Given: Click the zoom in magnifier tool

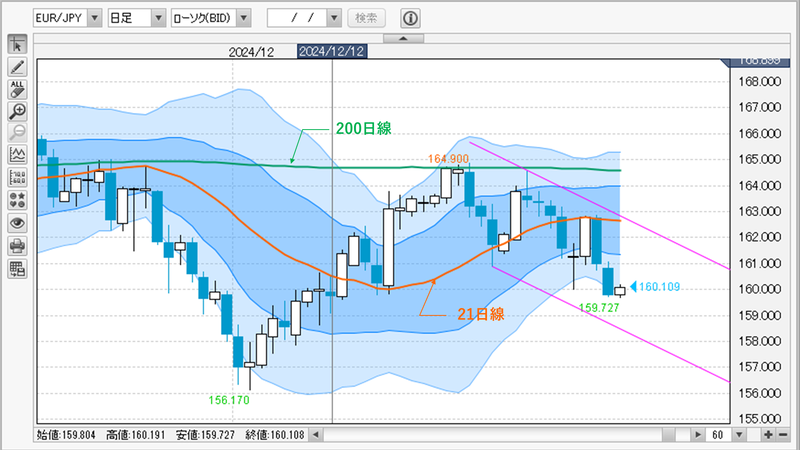Looking at the screenshot, I should pos(17,111).
